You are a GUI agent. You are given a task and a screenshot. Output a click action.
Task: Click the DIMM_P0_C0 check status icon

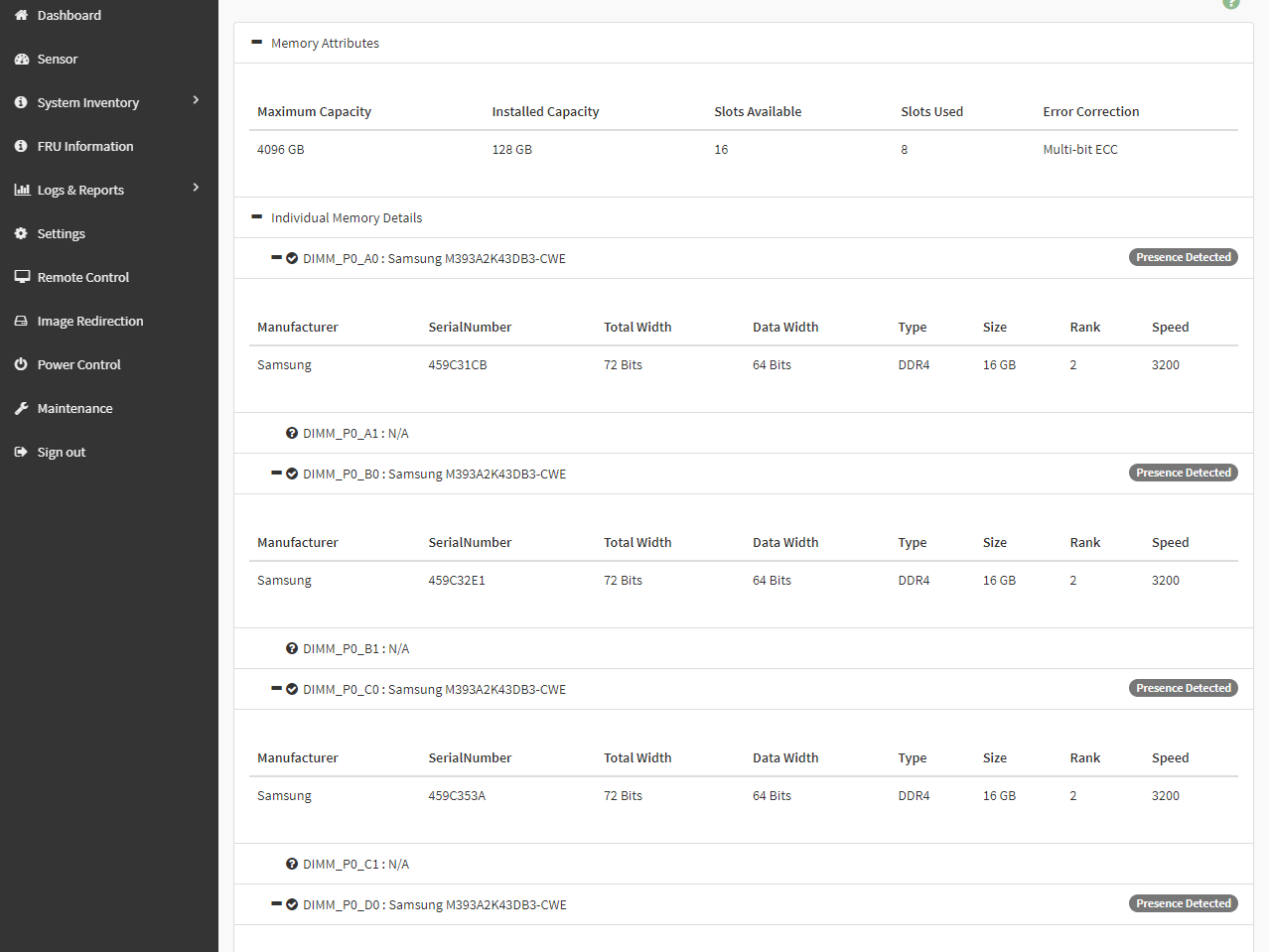[x=292, y=689]
